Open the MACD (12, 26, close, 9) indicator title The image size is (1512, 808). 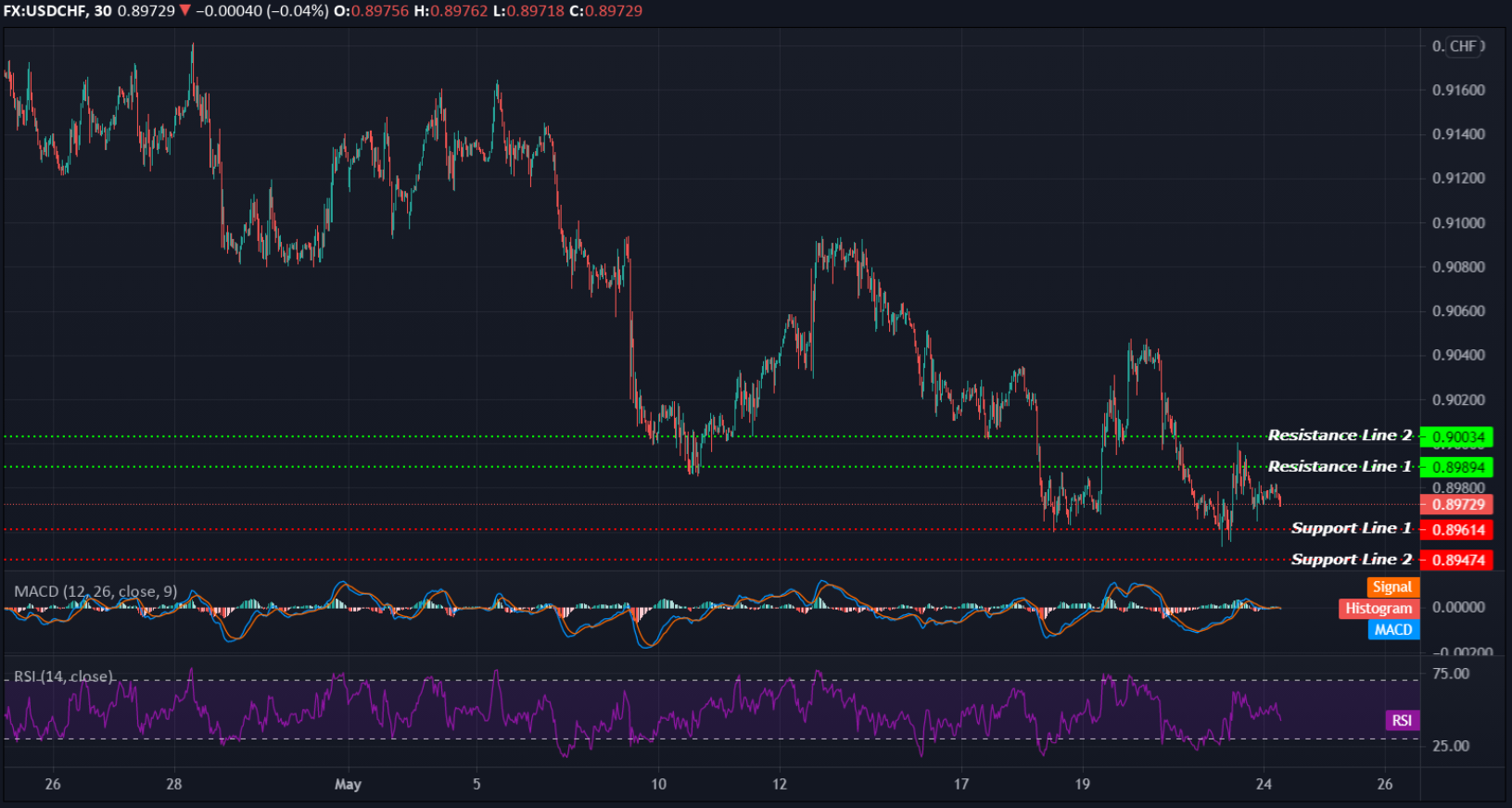(x=95, y=591)
